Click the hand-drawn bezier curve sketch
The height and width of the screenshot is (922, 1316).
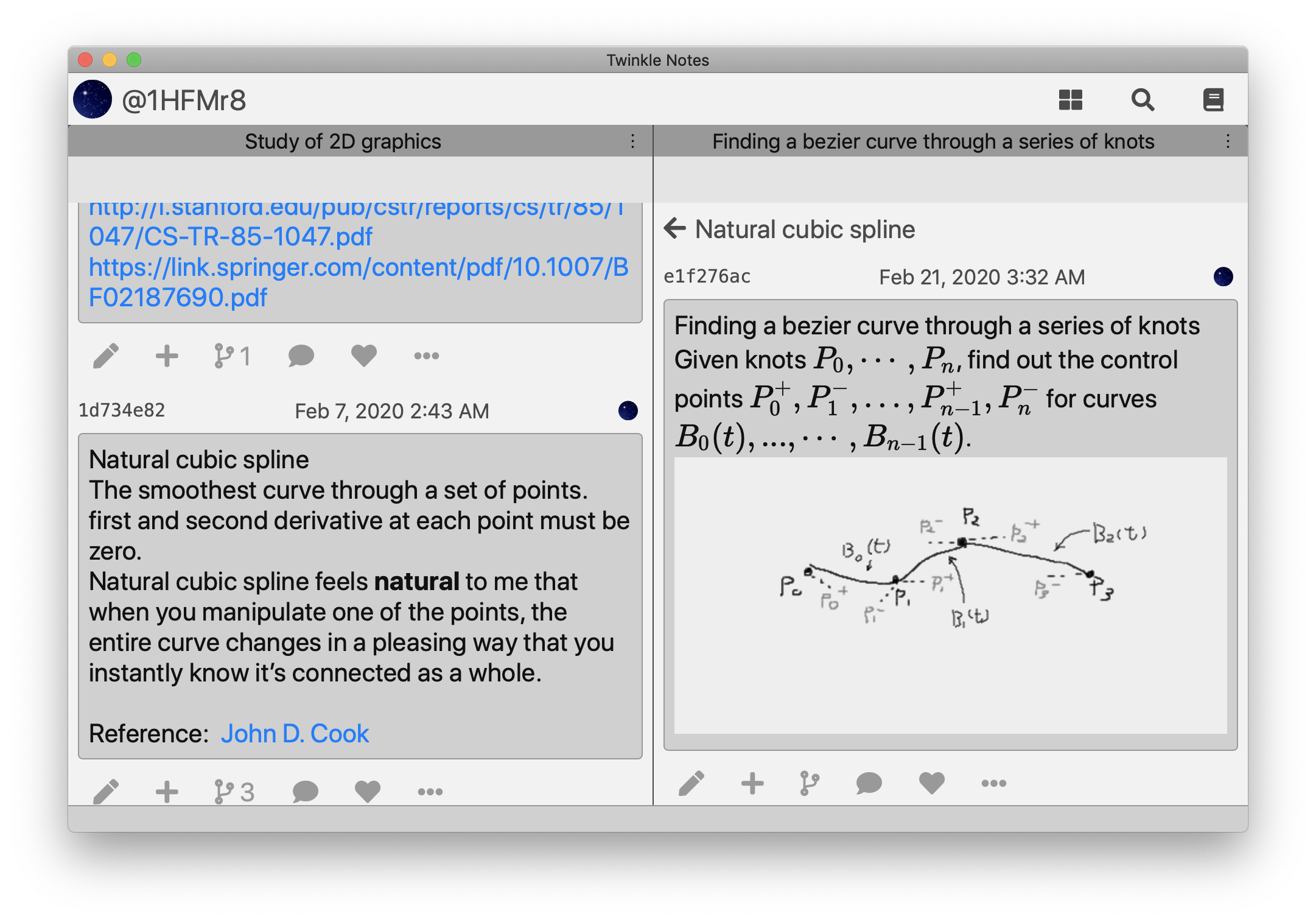coord(950,595)
